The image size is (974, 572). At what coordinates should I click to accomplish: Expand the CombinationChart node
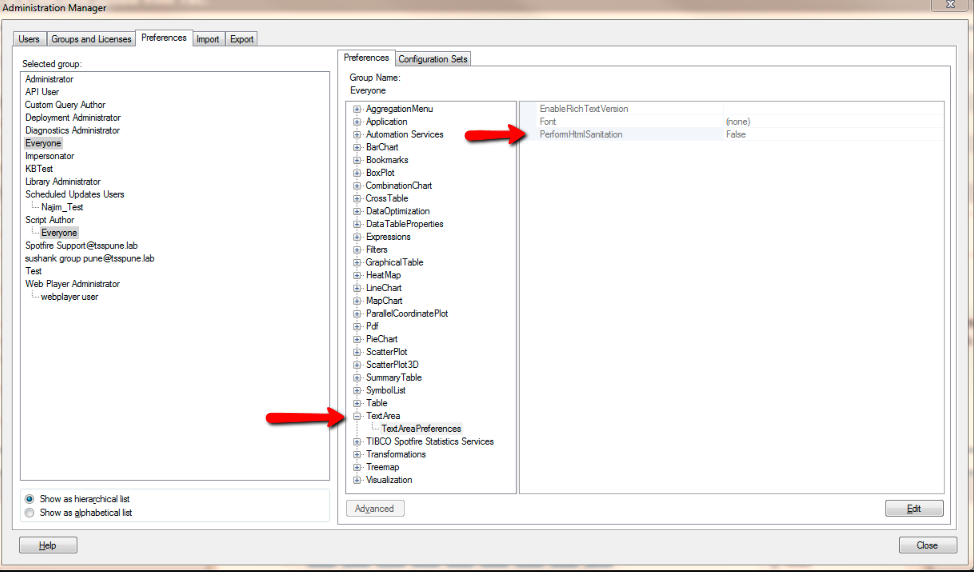click(357, 186)
